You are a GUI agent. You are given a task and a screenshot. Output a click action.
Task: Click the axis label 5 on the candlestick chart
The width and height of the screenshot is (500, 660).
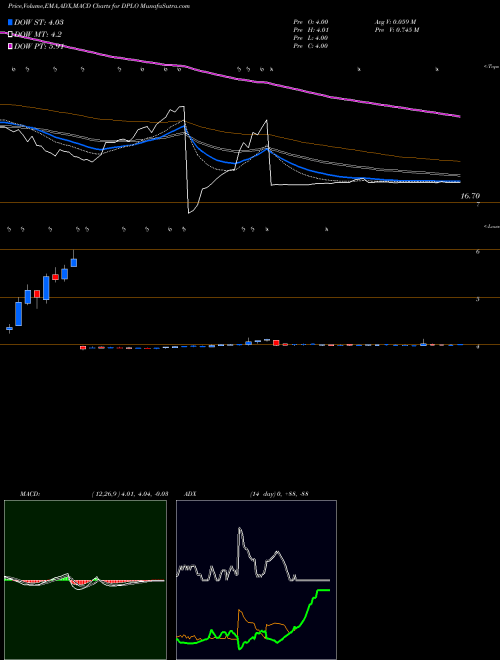477,299
